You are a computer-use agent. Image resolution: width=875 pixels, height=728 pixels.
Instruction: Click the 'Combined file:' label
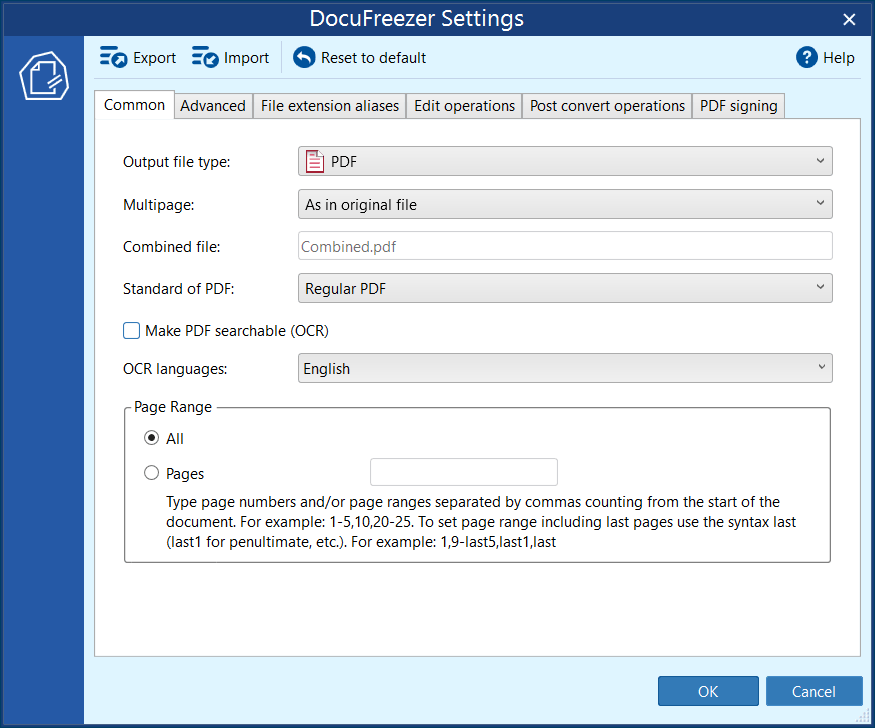pos(171,247)
